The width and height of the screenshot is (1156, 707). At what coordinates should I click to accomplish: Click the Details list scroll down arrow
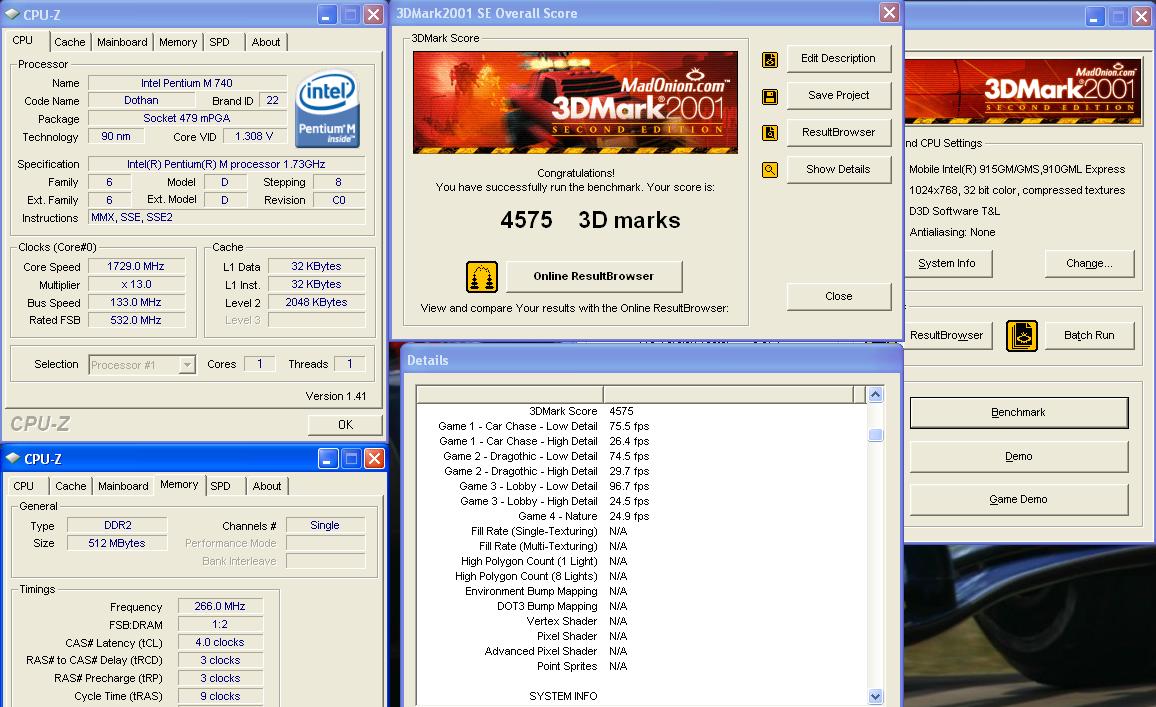[x=875, y=696]
